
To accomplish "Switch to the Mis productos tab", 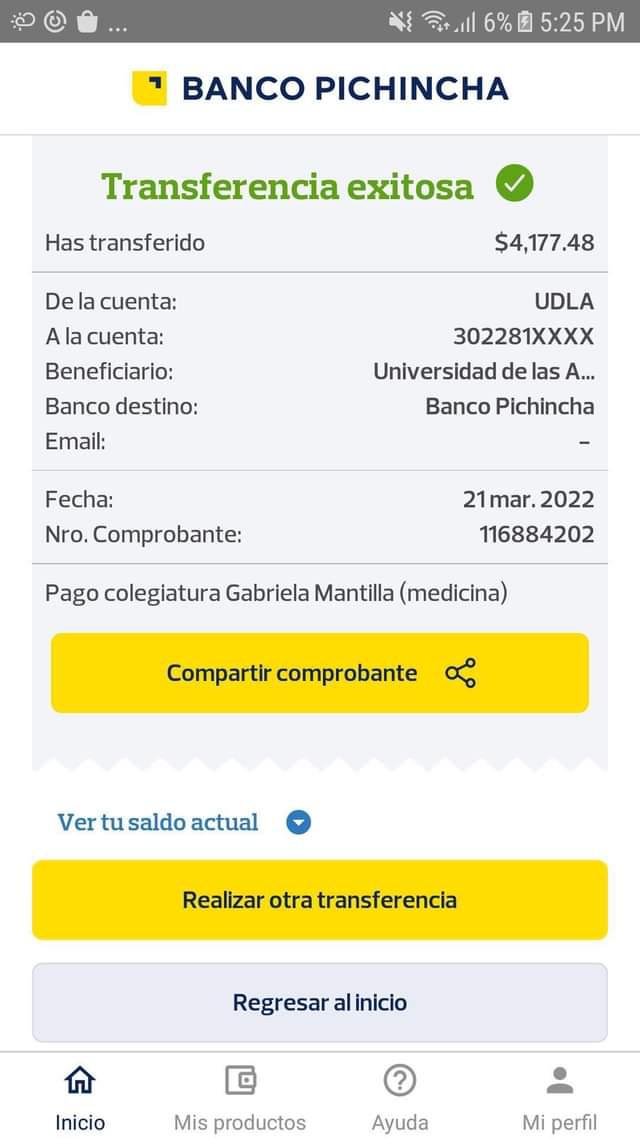I will click(240, 1122).
